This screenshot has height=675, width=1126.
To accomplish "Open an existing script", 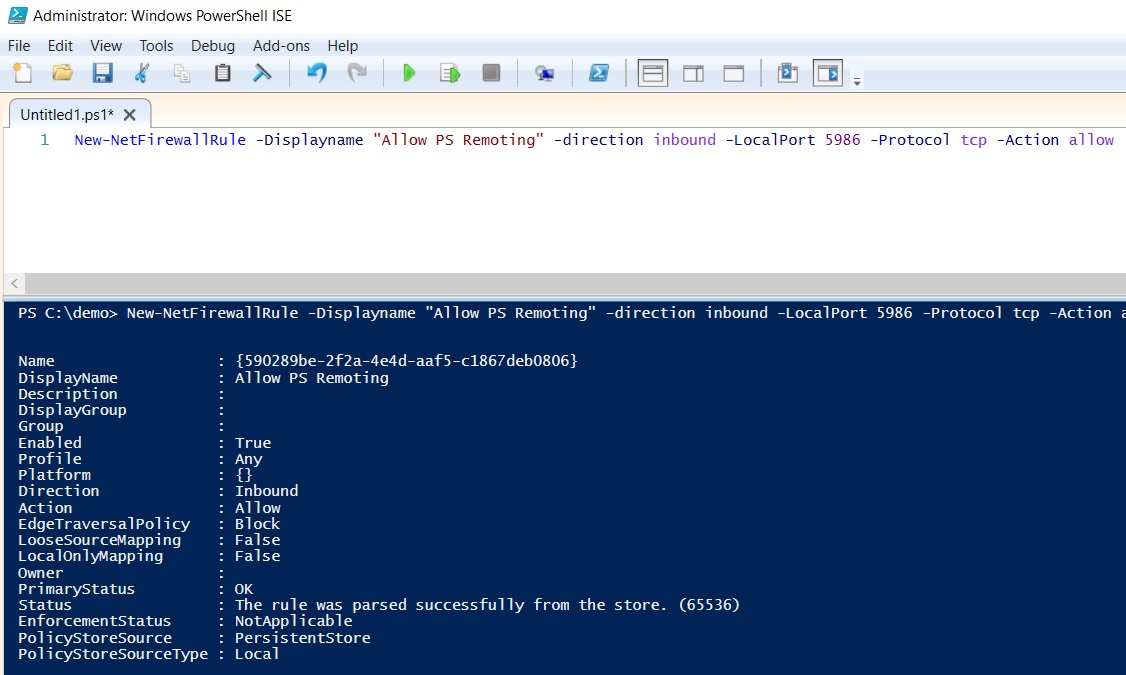I will 62,72.
